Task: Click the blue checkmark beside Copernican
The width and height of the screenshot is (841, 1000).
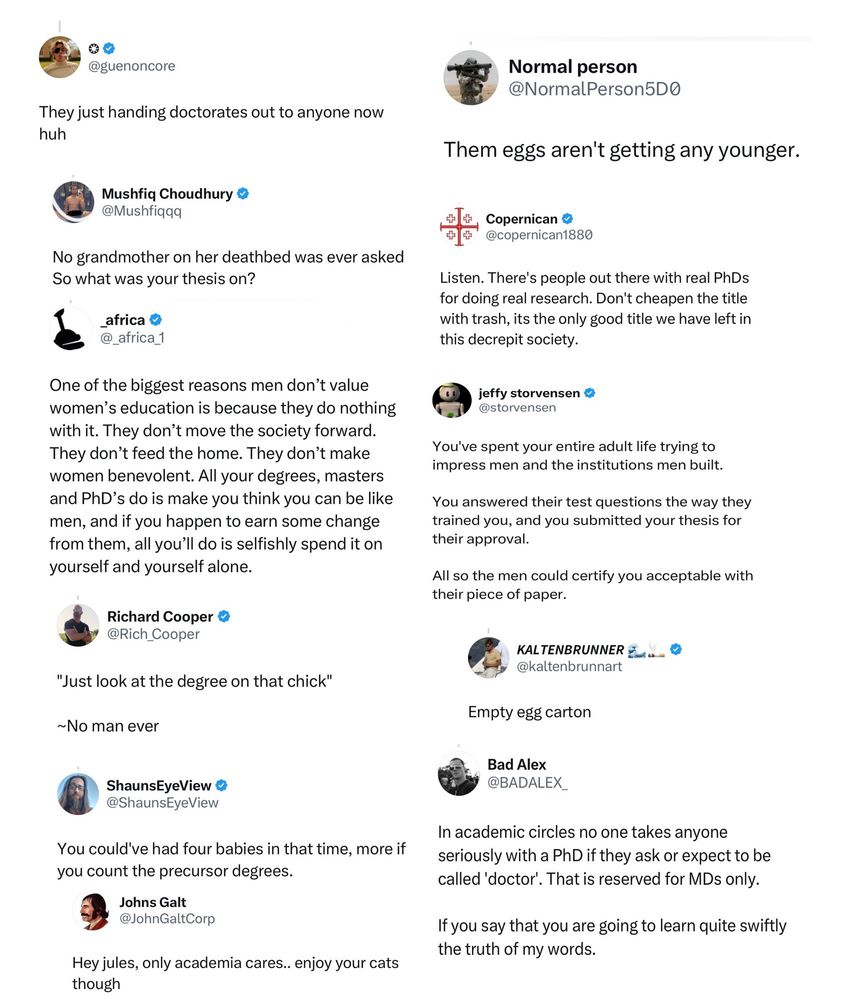Action: click(x=567, y=219)
